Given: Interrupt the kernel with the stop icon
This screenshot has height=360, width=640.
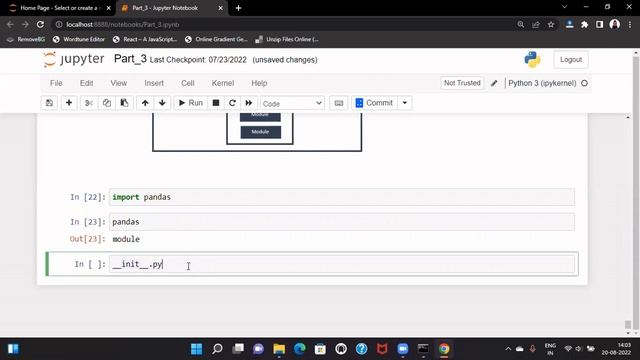Looking at the screenshot, I should pyautogui.click(x=216, y=103).
